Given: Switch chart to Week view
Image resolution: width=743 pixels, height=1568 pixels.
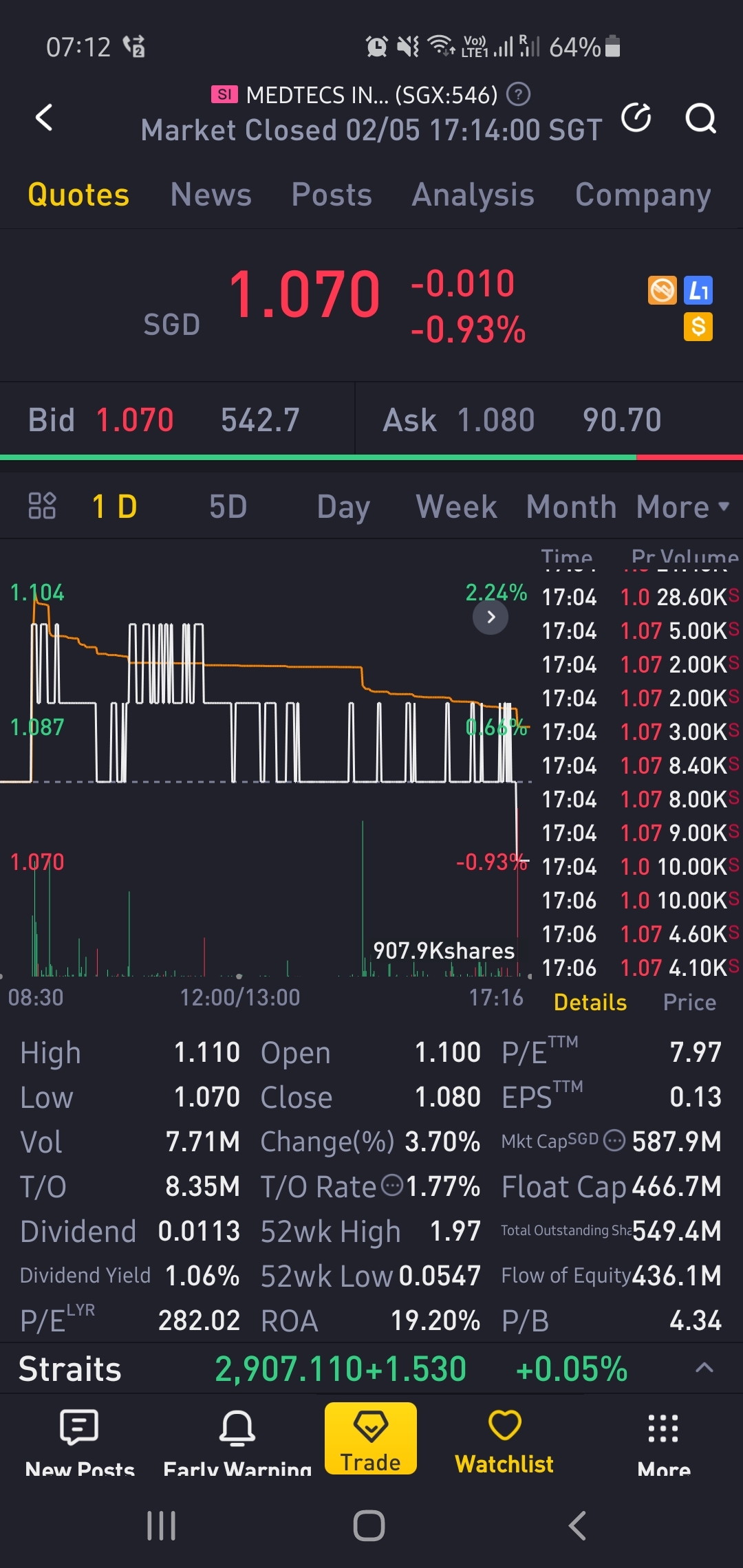Looking at the screenshot, I should pyautogui.click(x=456, y=507).
